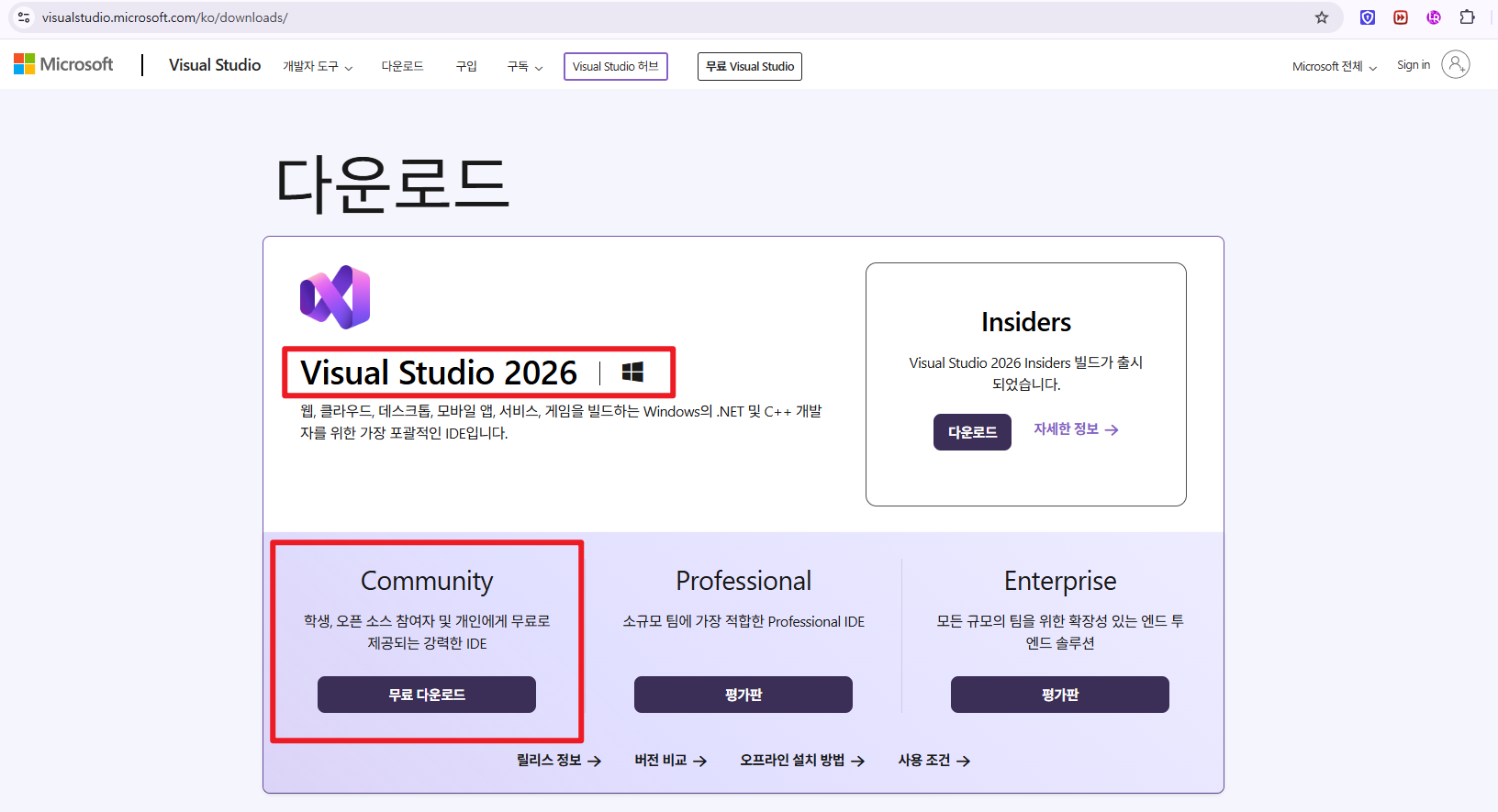The width and height of the screenshot is (1498, 812).
Task: Click the 무료 Visual Studio button
Action: tap(750, 66)
